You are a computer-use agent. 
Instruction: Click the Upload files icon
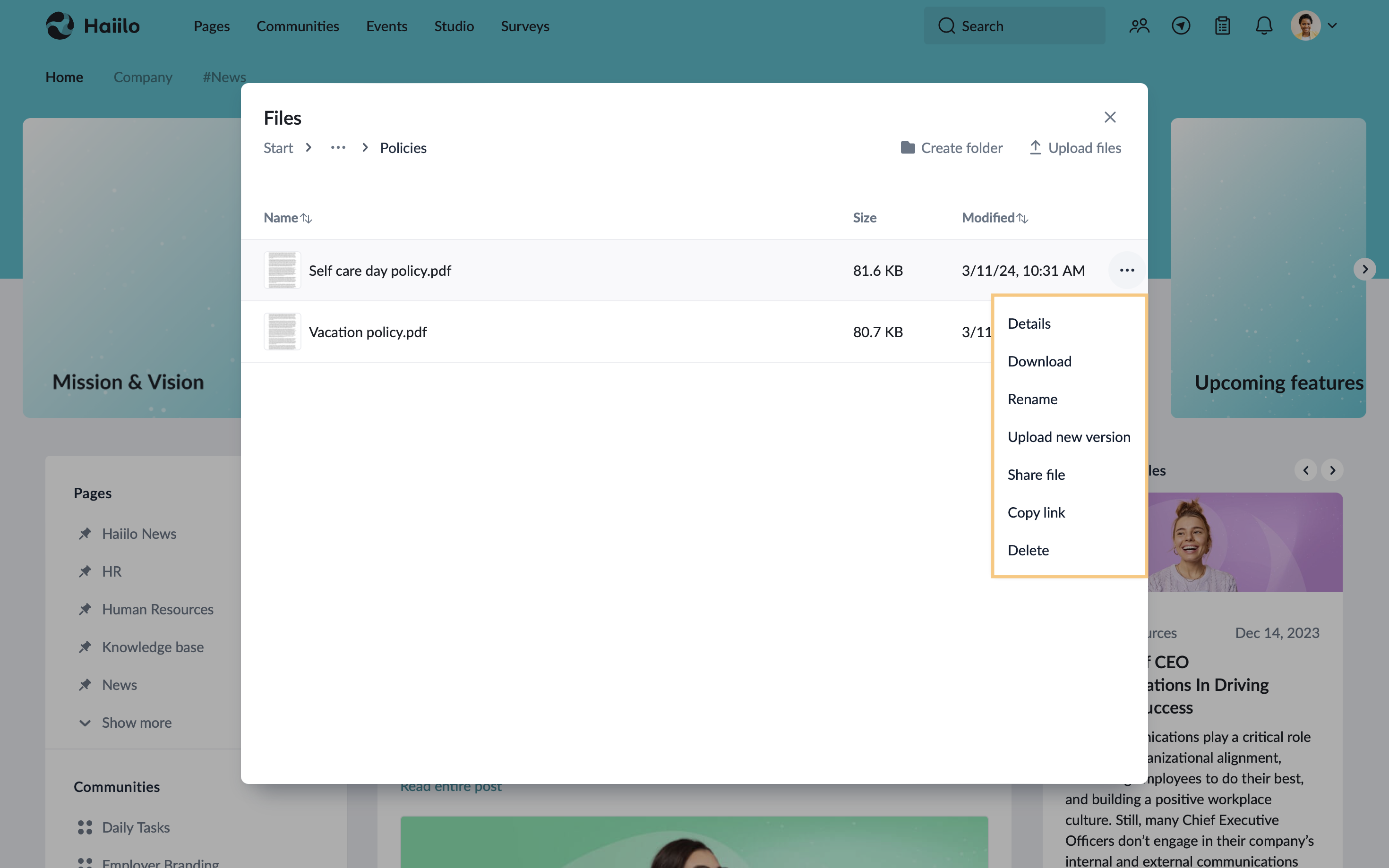pos(1035,147)
